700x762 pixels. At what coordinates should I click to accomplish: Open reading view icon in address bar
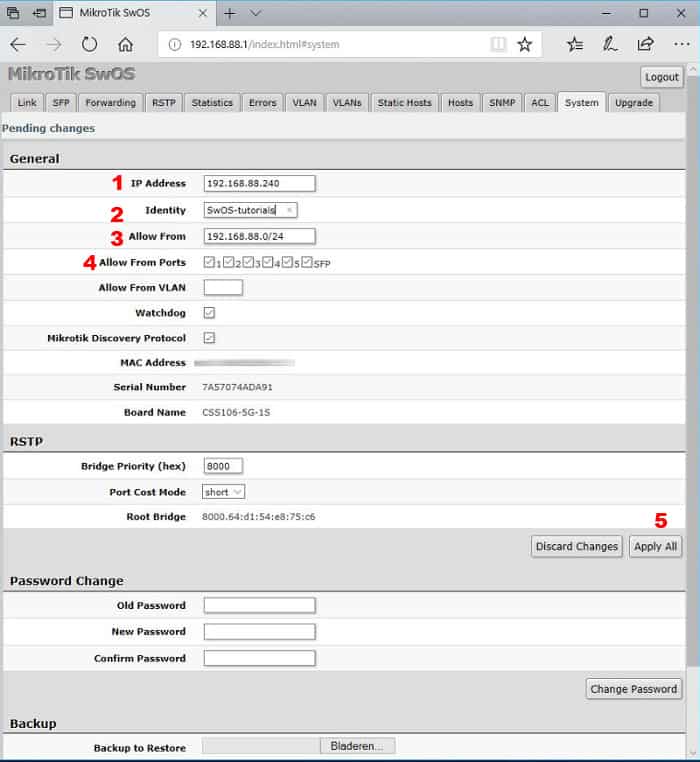pyautogui.click(x=498, y=44)
